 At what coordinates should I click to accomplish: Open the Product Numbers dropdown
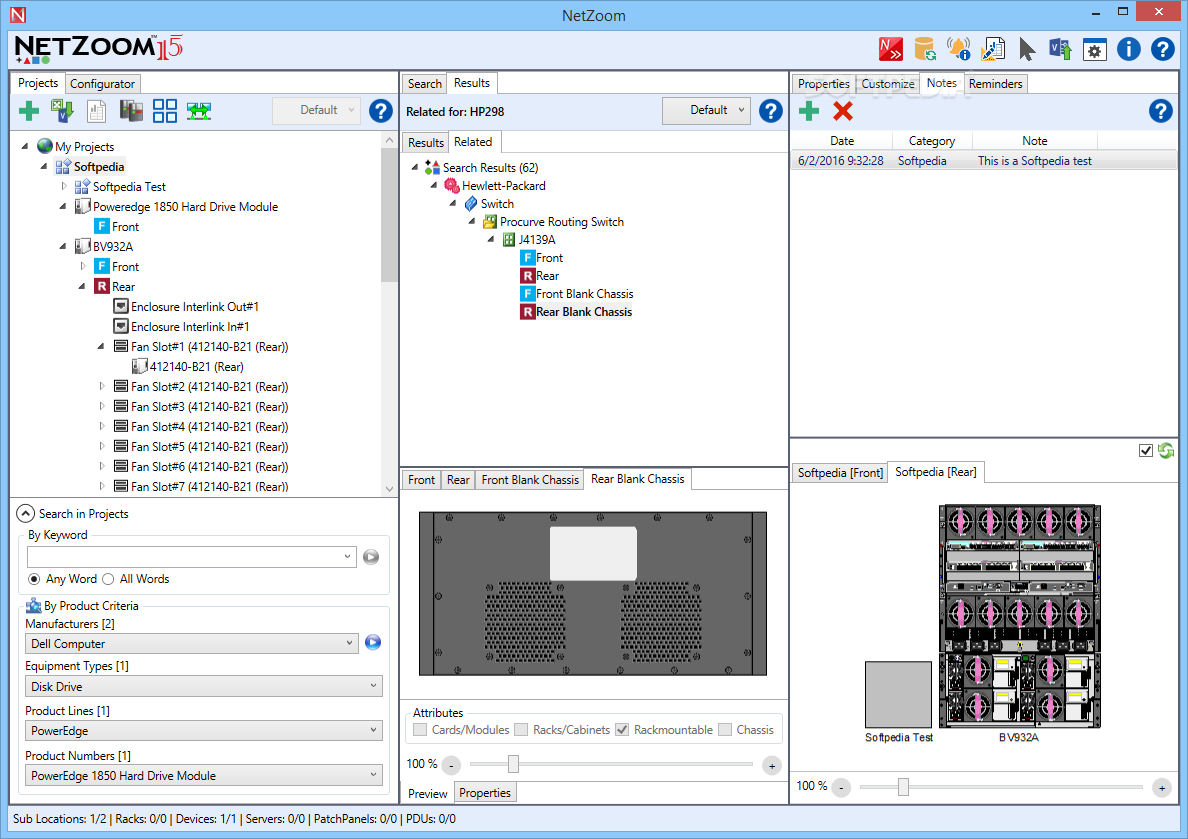(x=204, y=775)
